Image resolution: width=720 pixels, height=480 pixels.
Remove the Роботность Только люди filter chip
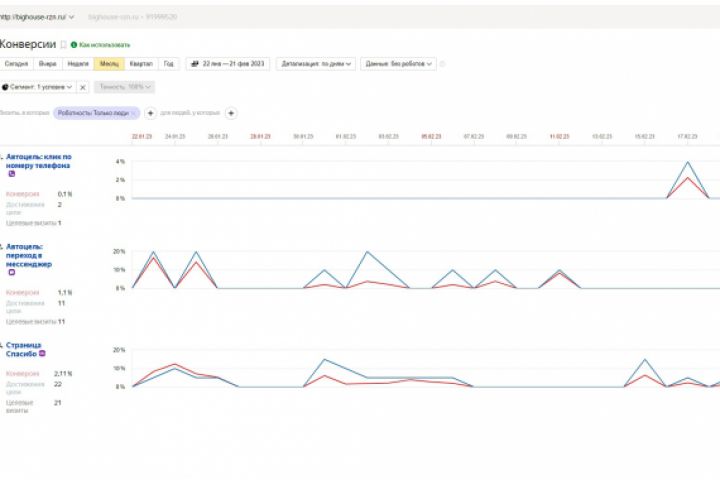[134, 113]
